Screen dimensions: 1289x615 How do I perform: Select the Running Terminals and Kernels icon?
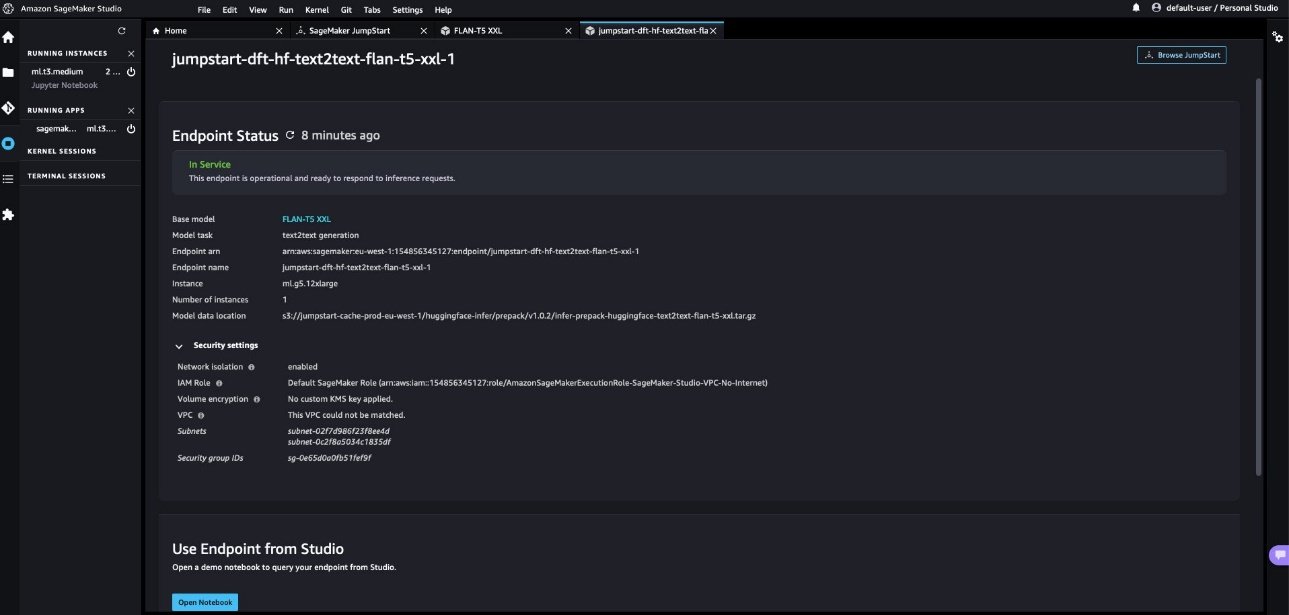point(8,143)
